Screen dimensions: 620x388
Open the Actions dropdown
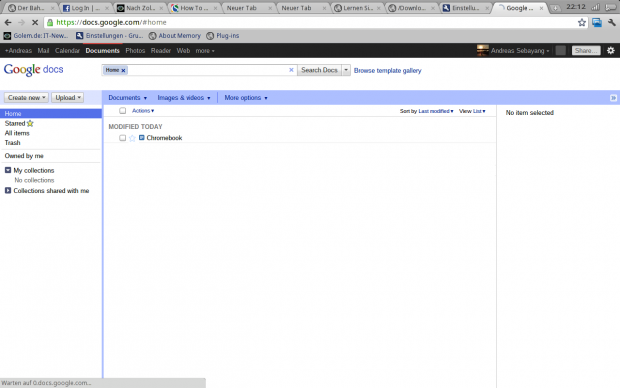click(x=143, y=111)
